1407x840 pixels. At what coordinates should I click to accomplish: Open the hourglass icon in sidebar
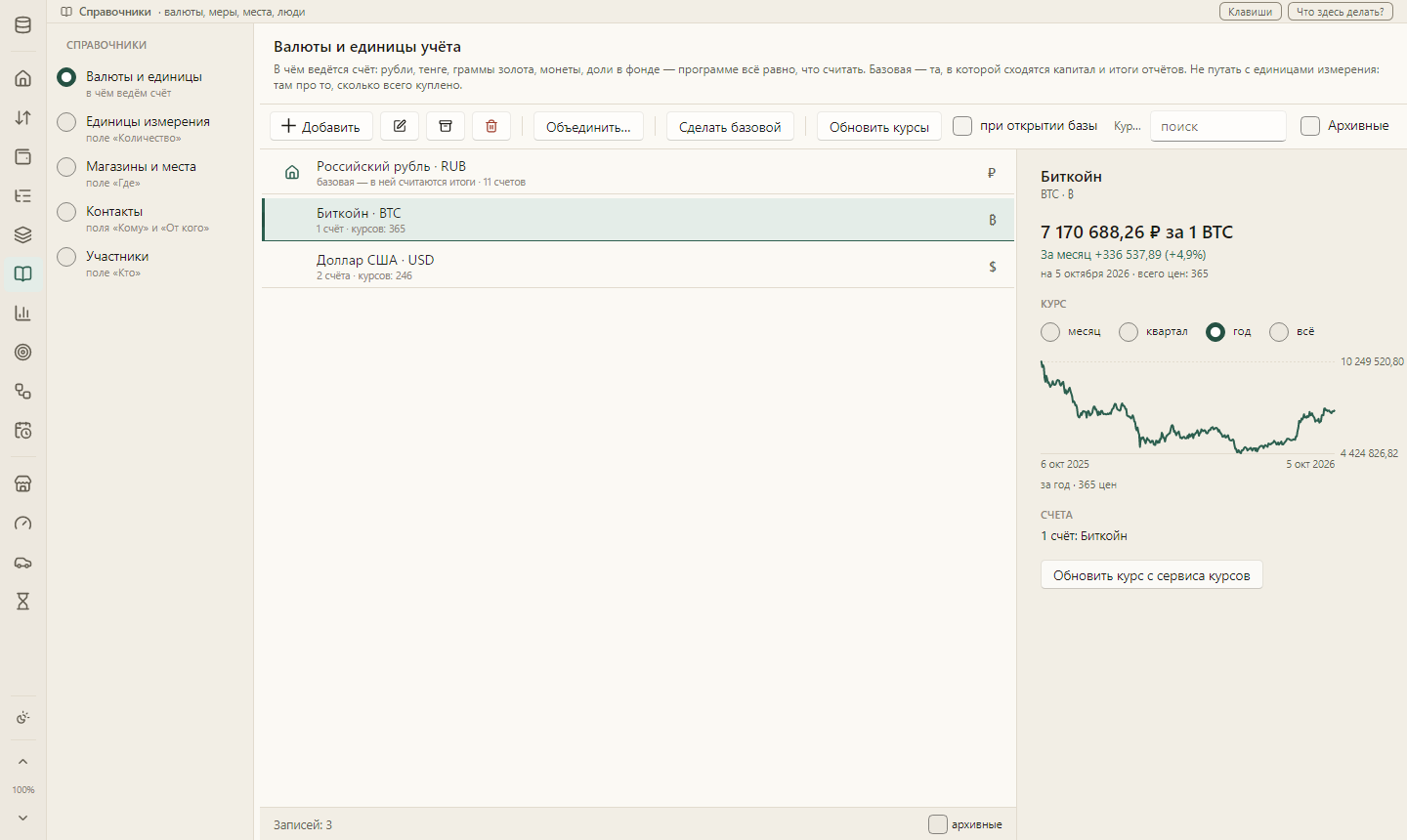23,601
